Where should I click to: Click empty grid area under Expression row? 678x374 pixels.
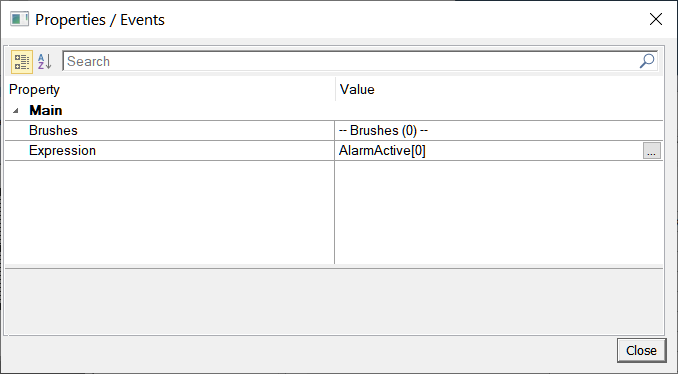(333, 212)
